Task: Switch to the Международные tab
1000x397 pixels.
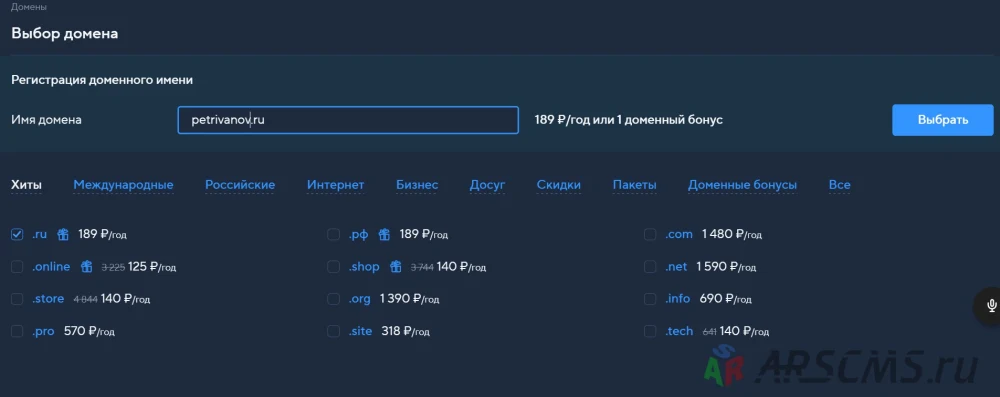Action: (x=123, y=185)
